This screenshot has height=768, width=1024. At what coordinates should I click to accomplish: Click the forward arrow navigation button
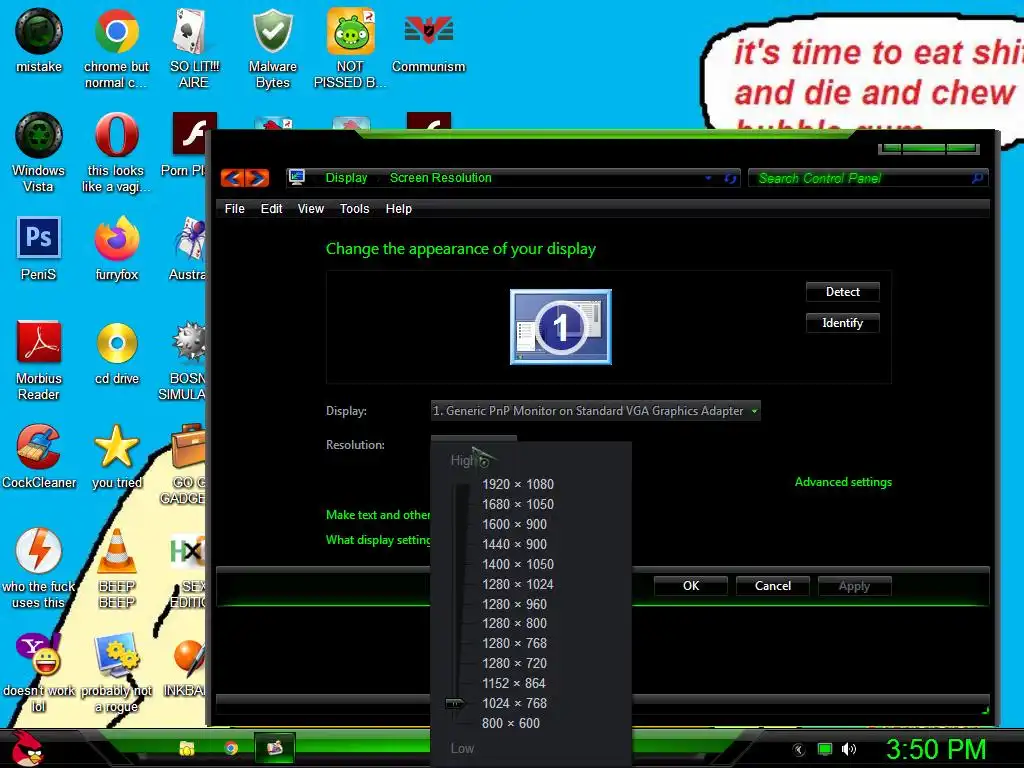coord(257,178)
